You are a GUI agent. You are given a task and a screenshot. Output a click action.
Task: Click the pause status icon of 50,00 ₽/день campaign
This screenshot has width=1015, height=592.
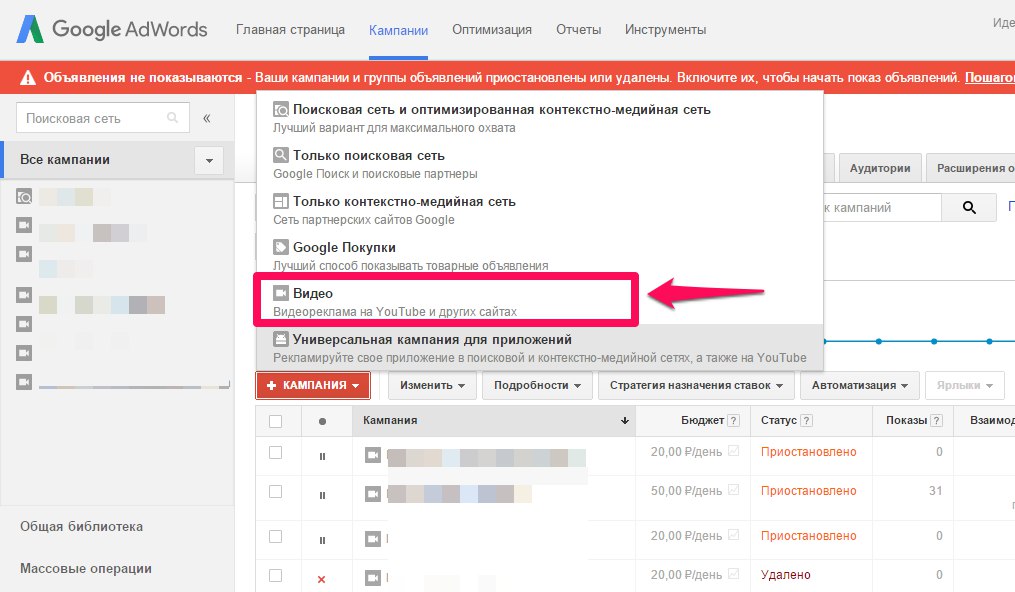click(322, 496)
